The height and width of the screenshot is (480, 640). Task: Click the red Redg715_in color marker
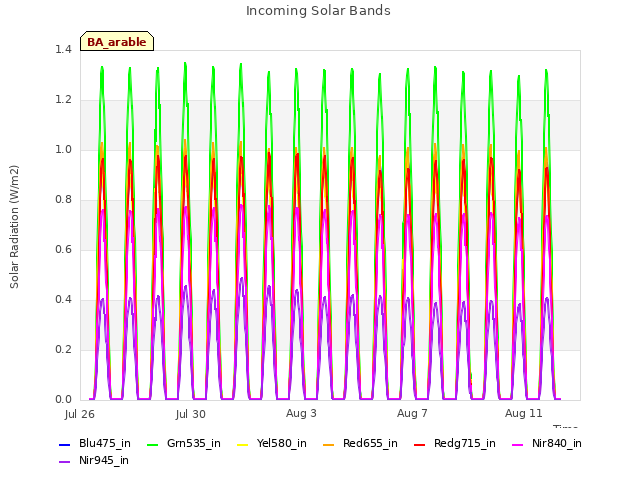click(420, 445)
